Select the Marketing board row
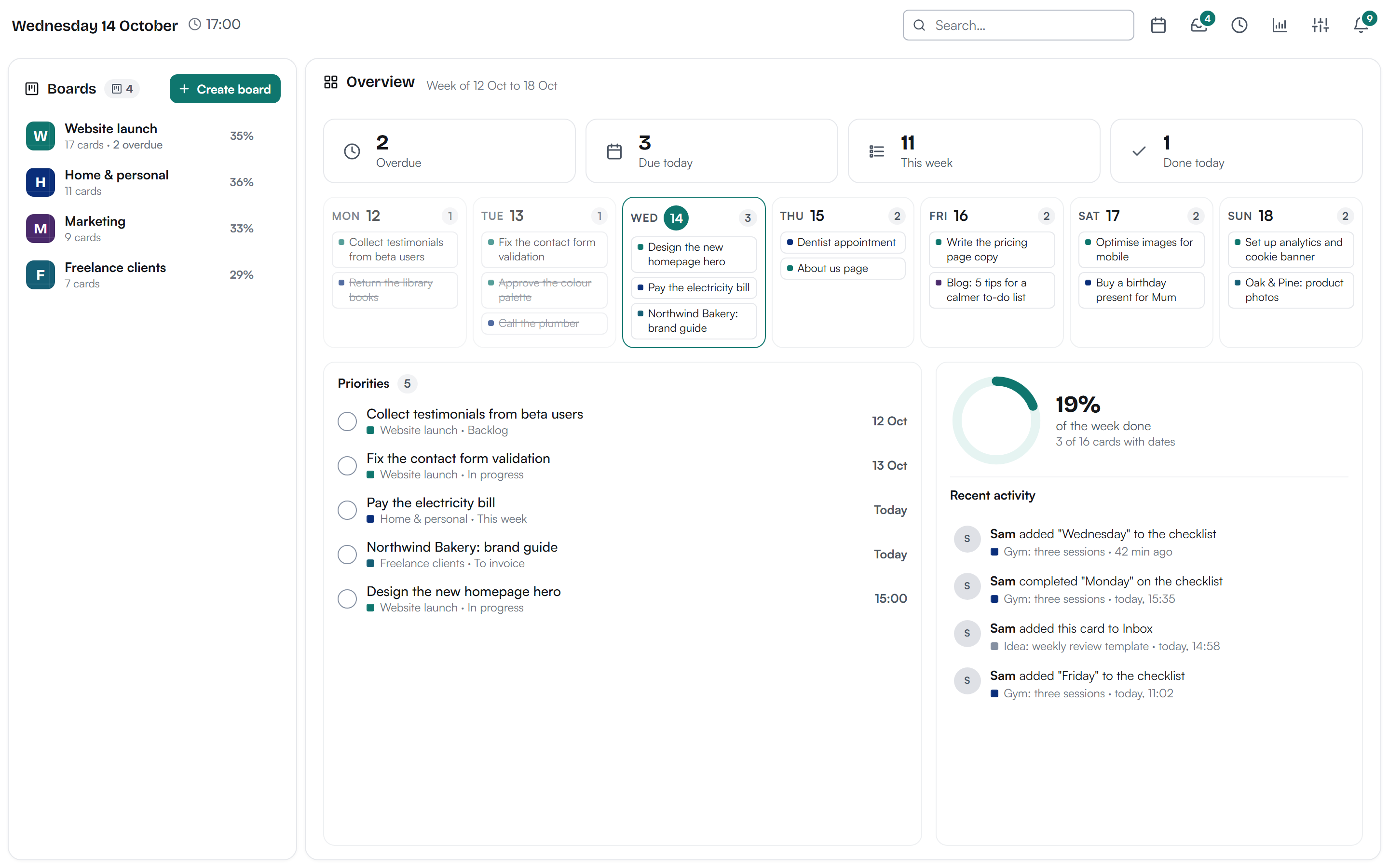This screenshot has width=1389, height=868. [x=152, y=229]
